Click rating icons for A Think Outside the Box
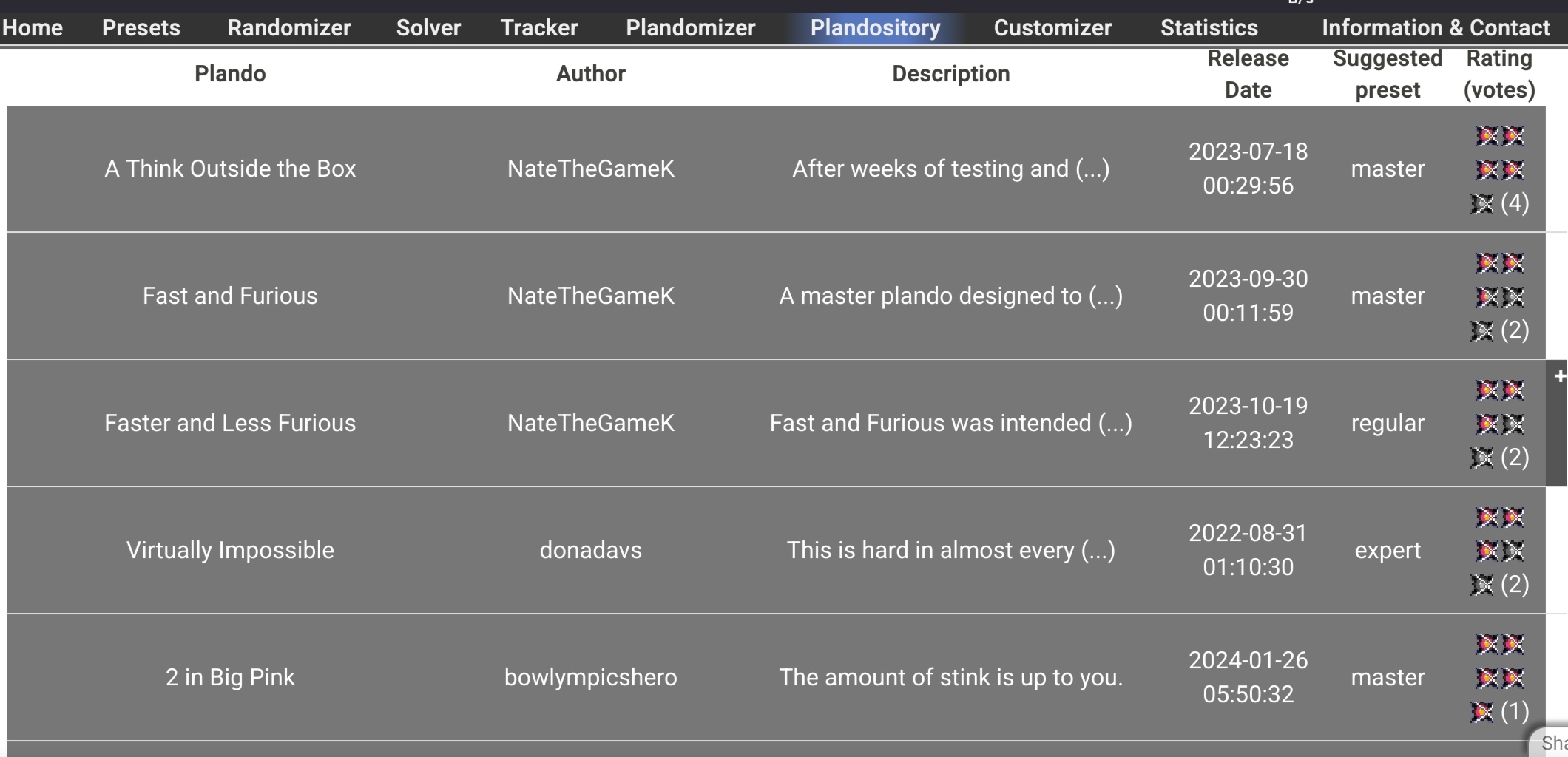Viewport: 1568px width, 757px height. 1499,169
